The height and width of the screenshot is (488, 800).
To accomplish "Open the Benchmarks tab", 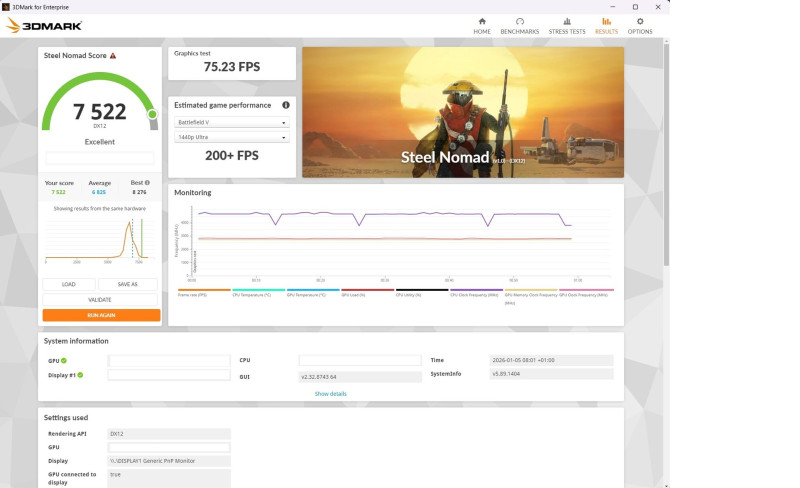I will 519,26.
